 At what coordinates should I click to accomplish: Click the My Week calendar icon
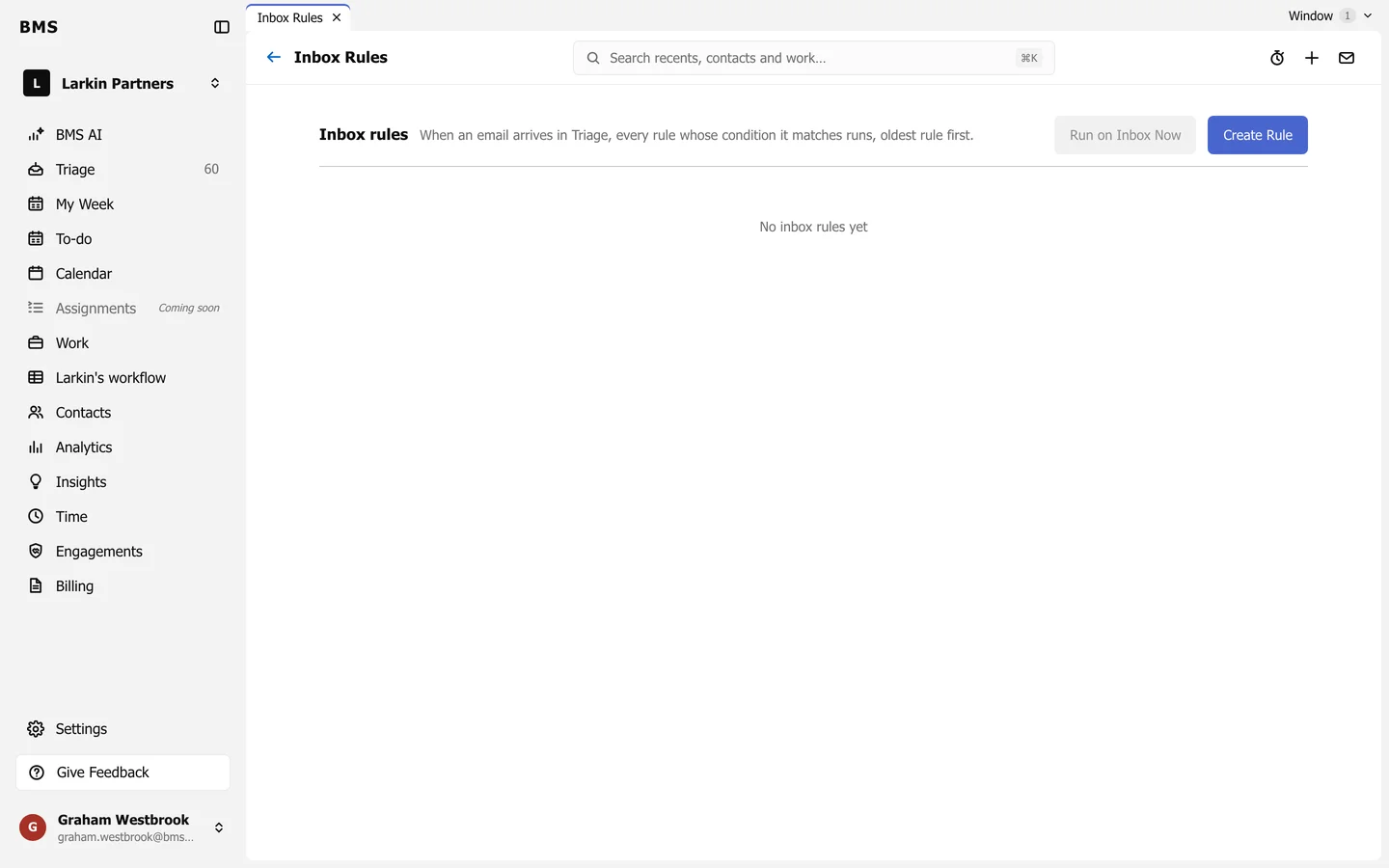coord(36,204)
